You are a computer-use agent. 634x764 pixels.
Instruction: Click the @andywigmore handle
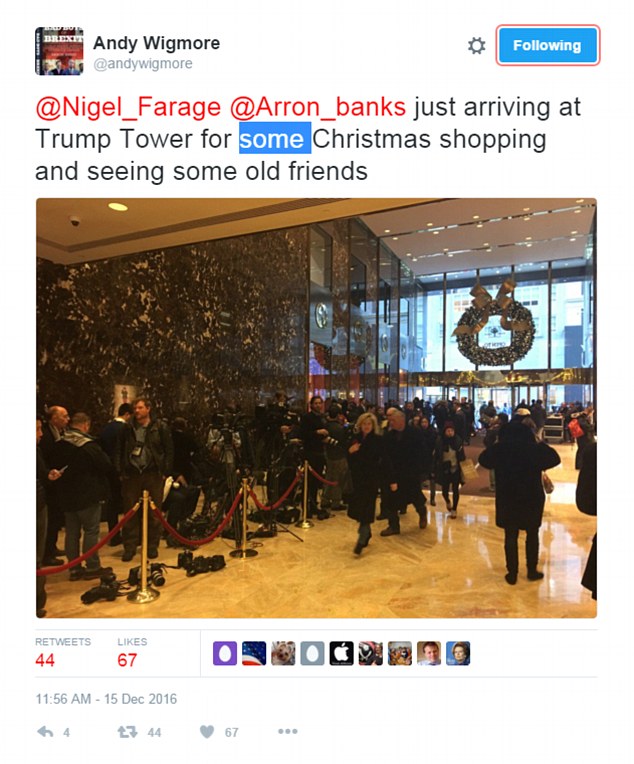[x=143, y=64]
